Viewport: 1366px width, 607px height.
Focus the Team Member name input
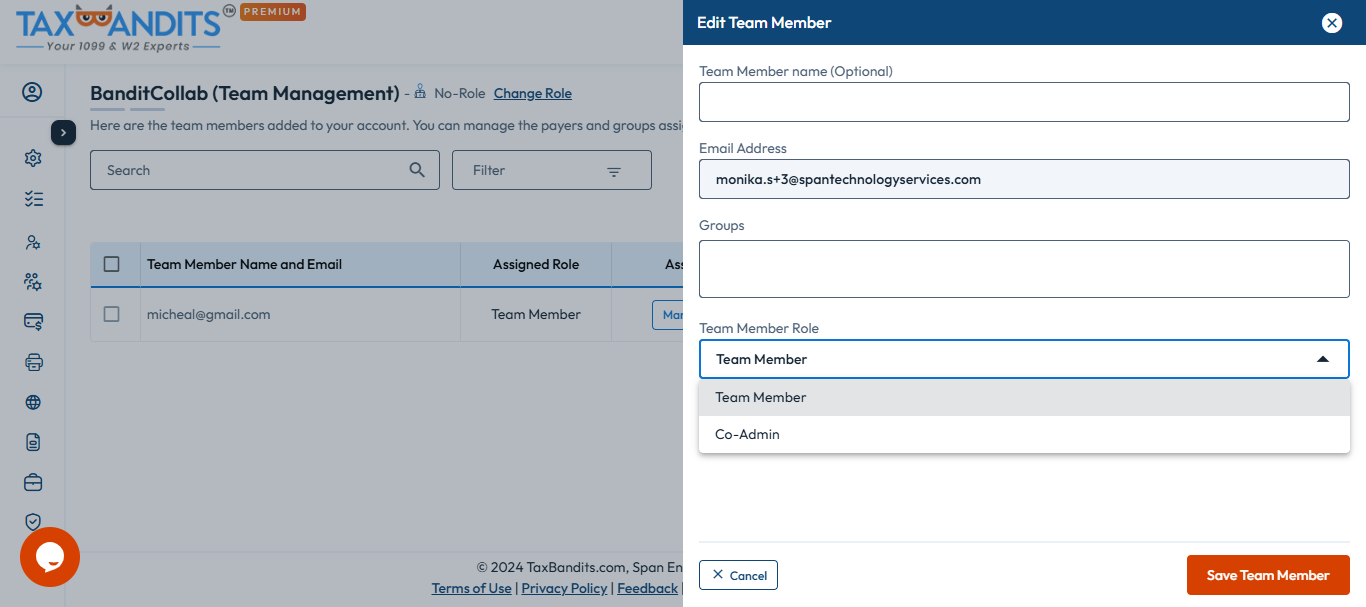[x=1024, y=102]
